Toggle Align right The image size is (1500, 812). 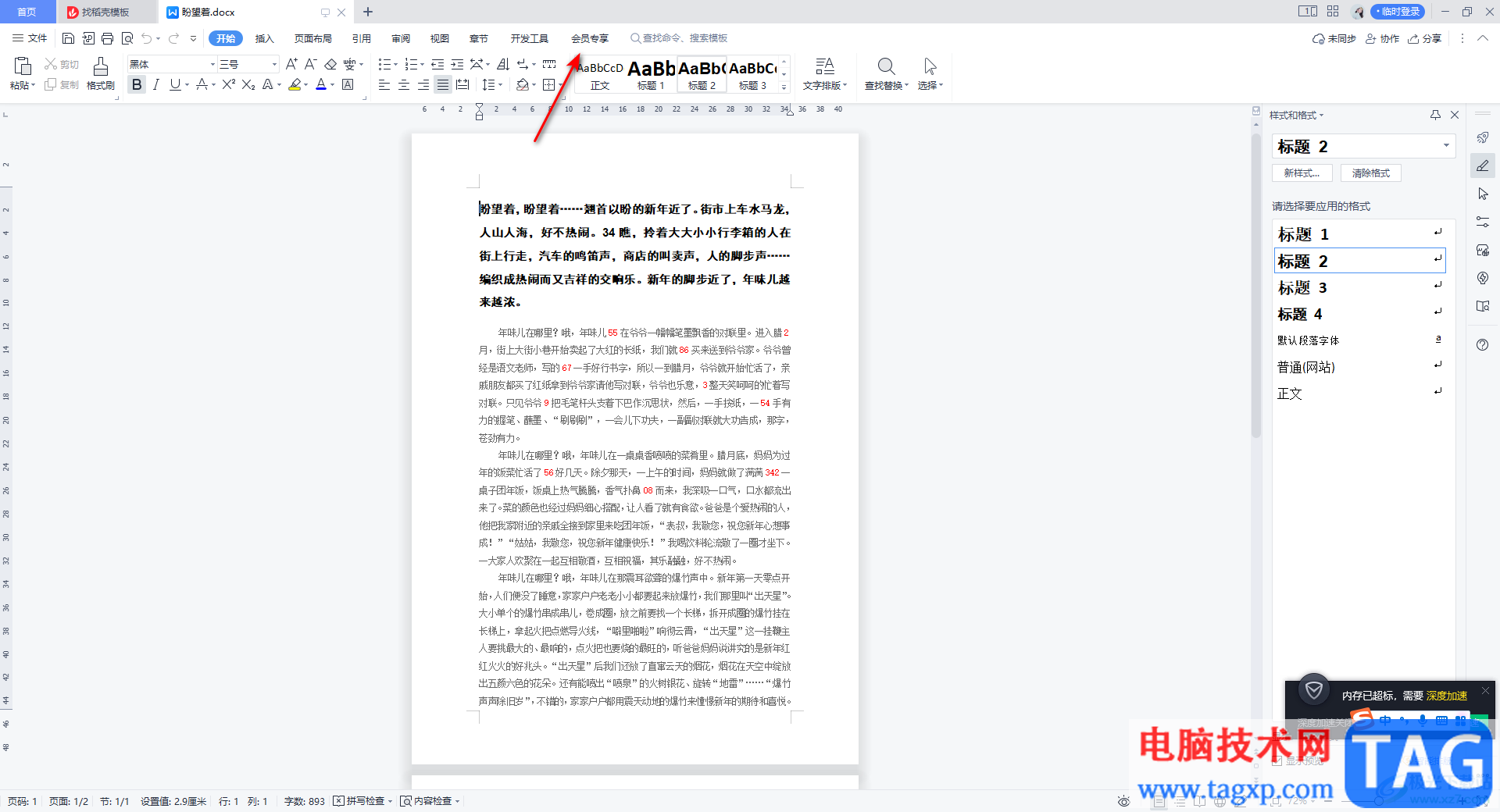coord(423,84)
